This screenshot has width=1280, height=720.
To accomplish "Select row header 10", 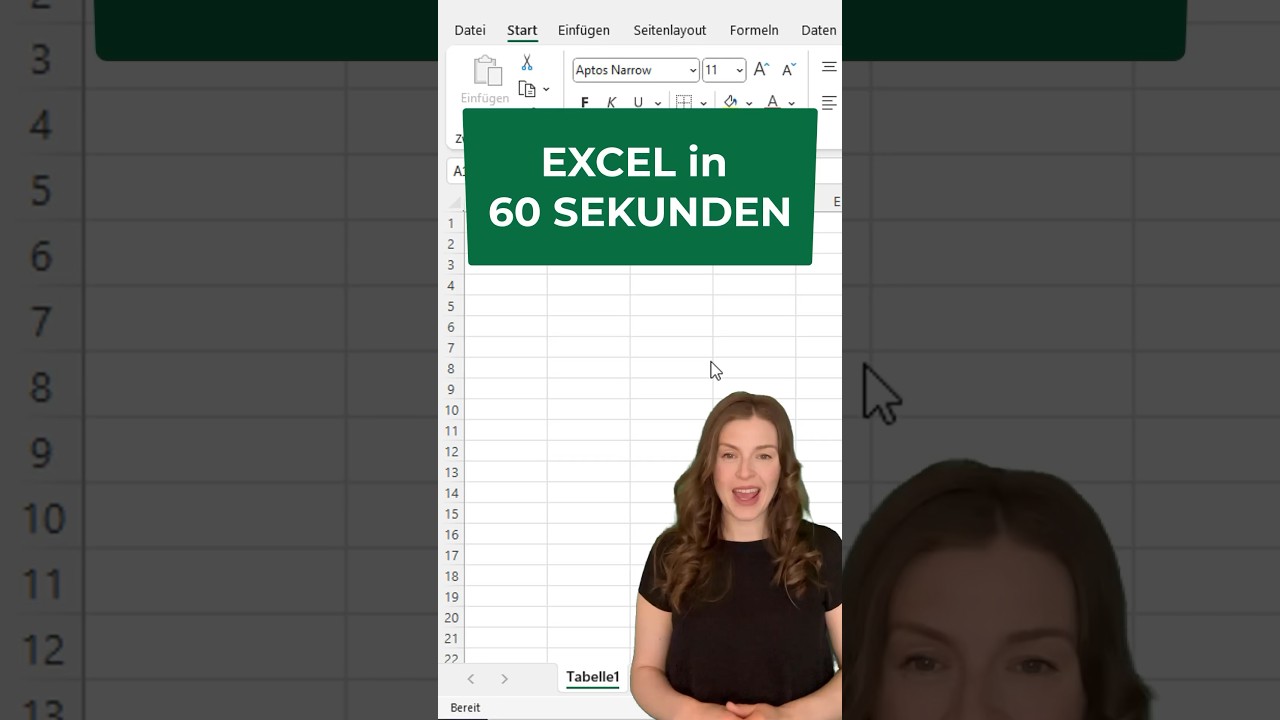I will (451, 410).
